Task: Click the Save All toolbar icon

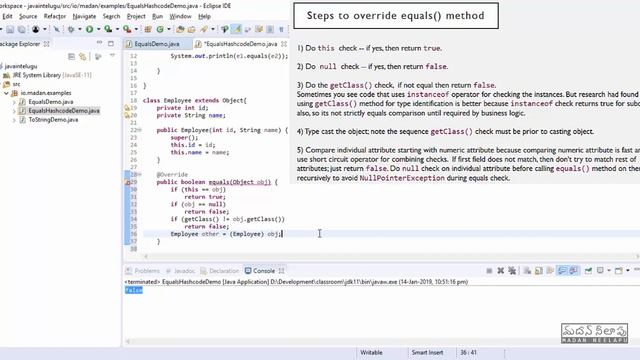Action: pos(22,29)
